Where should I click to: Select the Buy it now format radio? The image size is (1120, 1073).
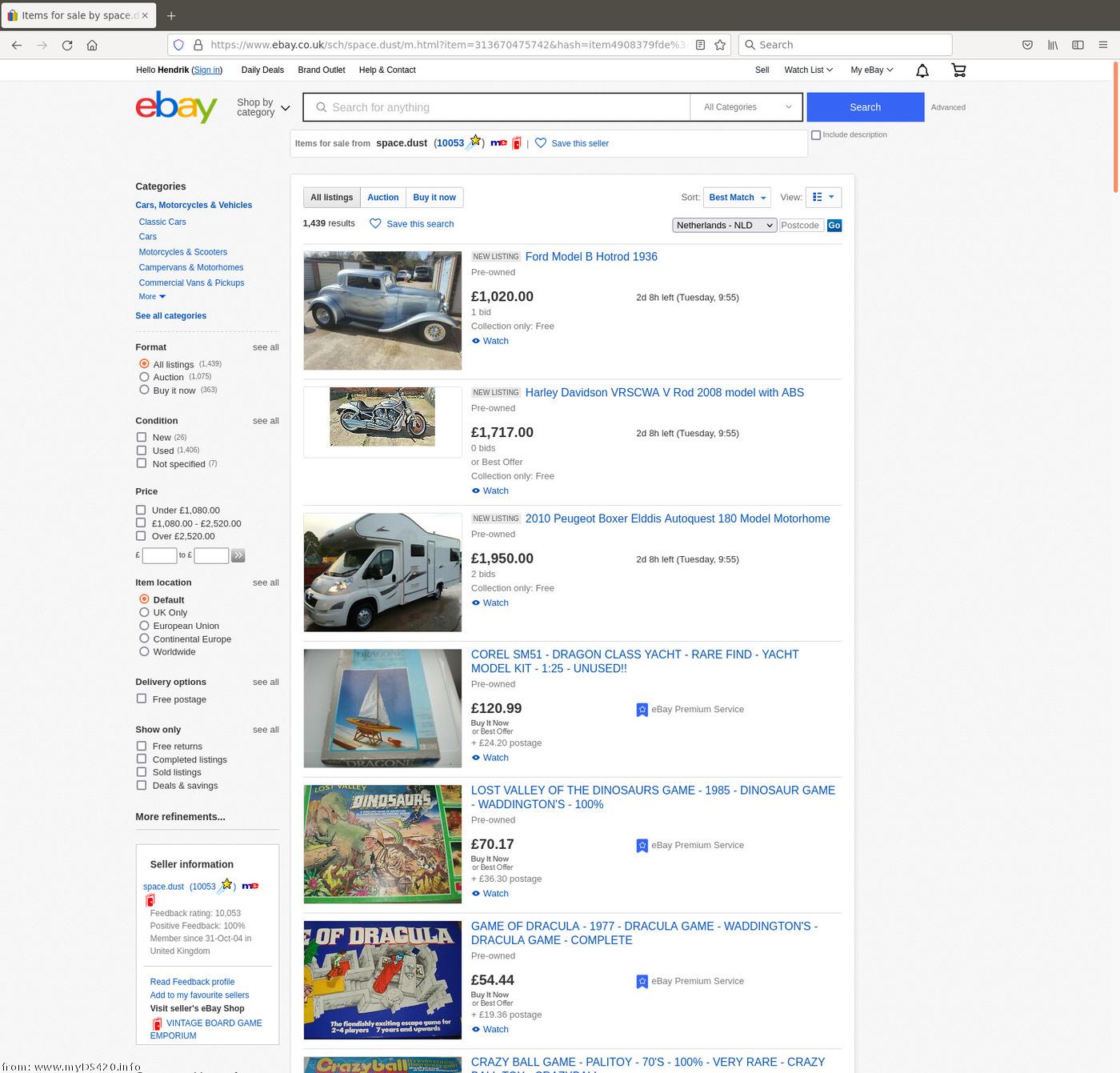[x=144, y=390]
